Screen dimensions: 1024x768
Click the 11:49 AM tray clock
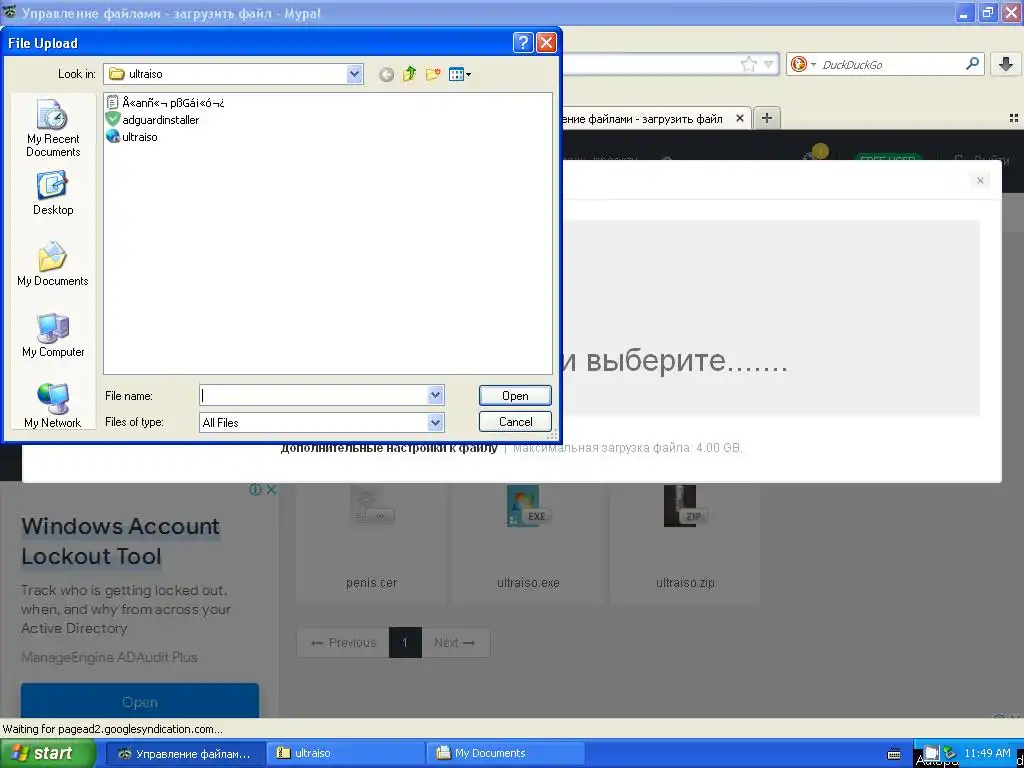tap(987, 753)
